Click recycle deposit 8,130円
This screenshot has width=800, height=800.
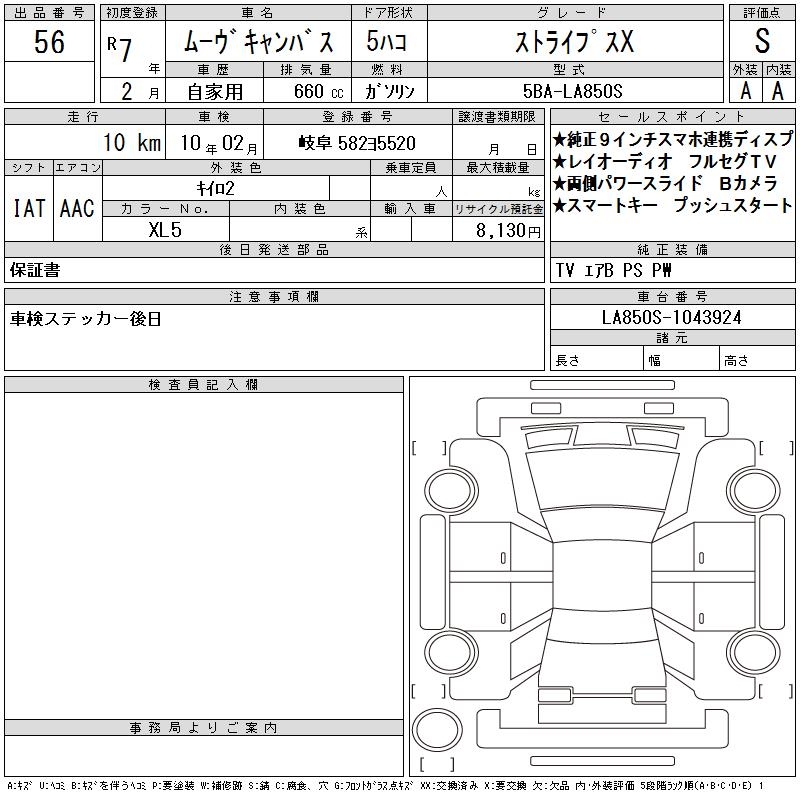point(508,230)
